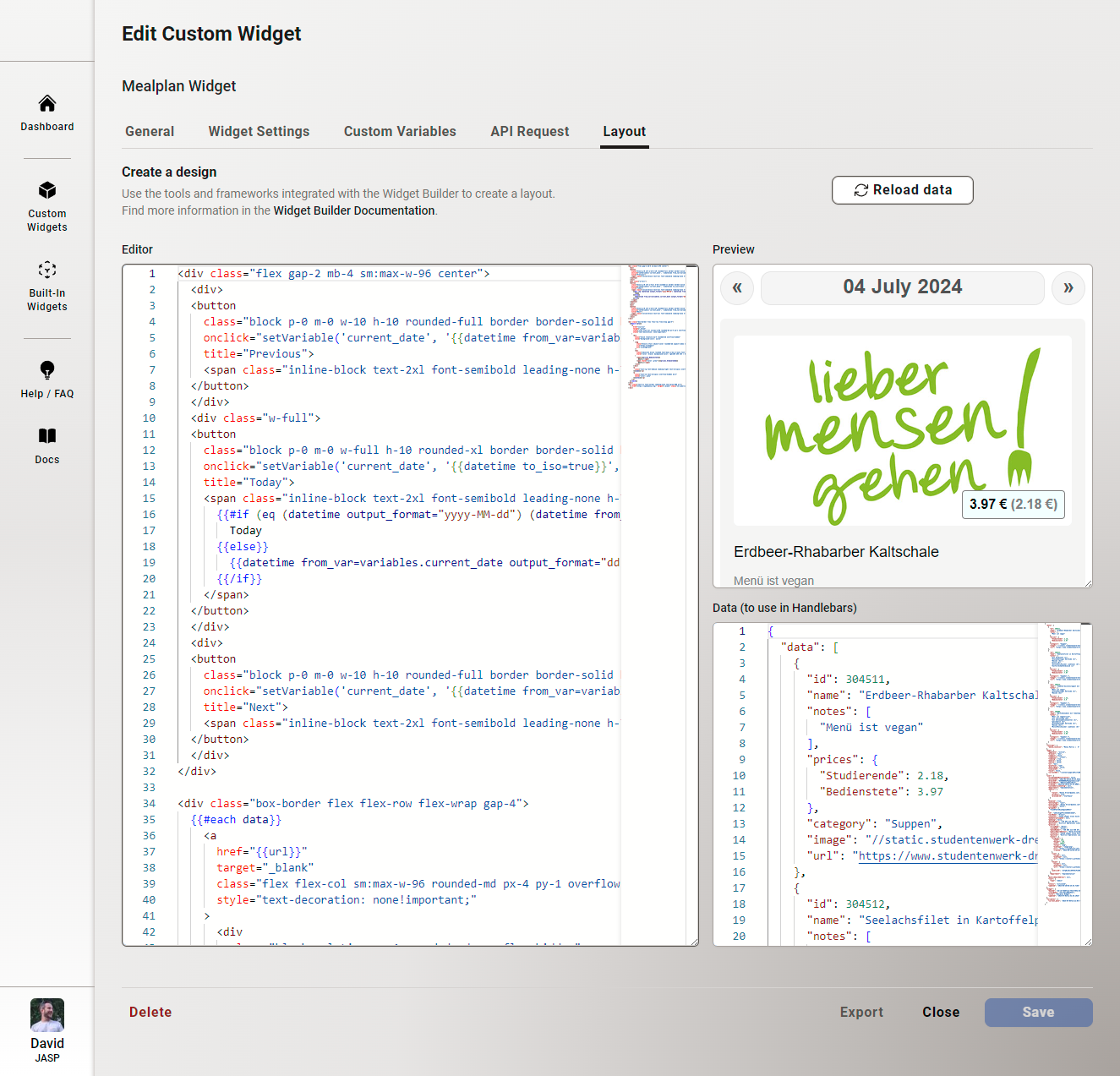
Task: Close the widget editor
Action: (x=940, y=1012)
